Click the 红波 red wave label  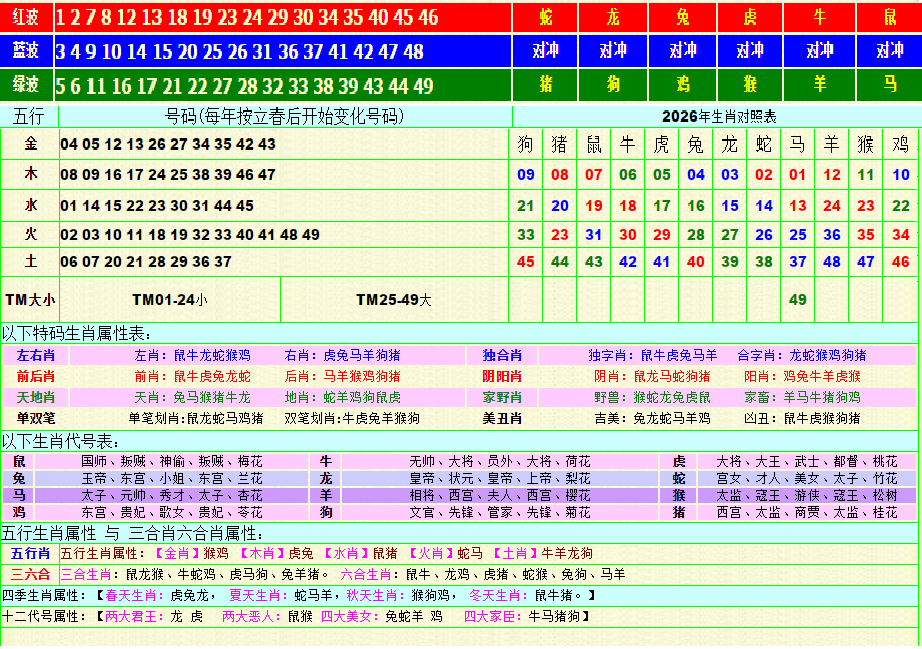pyautogui.click(x=26, y=17)
